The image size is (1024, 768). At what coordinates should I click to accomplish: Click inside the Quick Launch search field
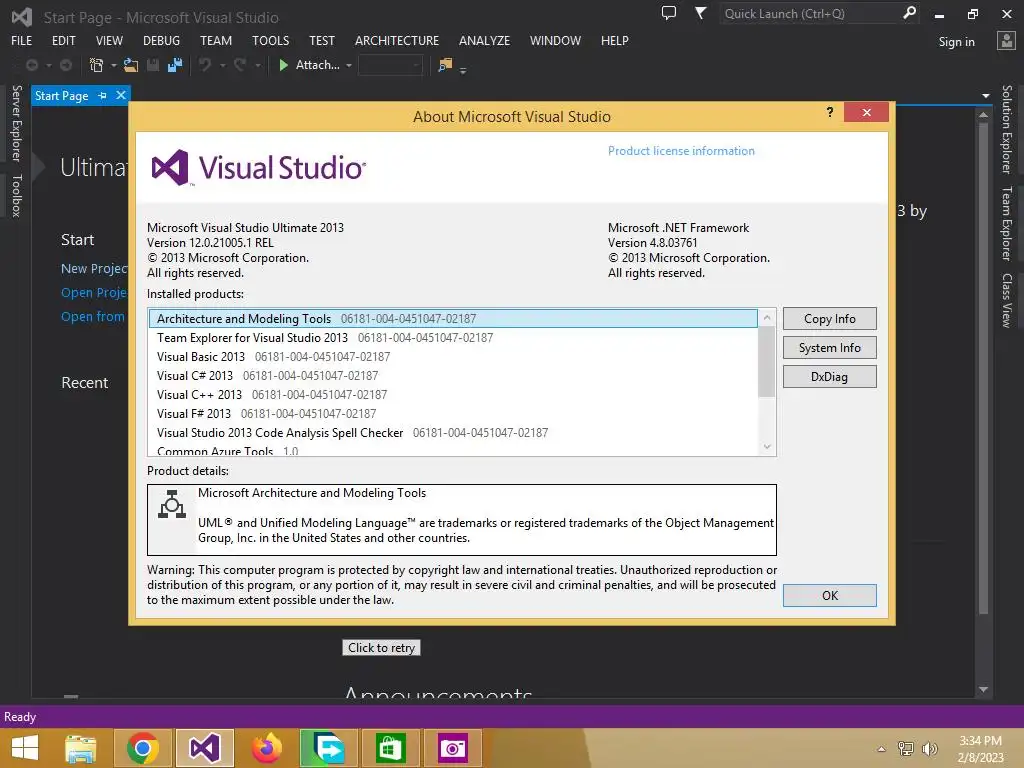click(x=810, y=13)
